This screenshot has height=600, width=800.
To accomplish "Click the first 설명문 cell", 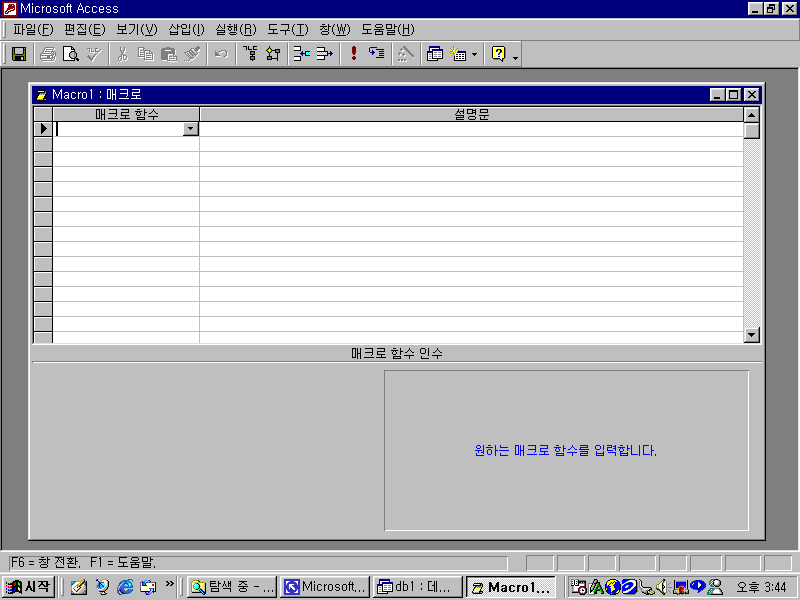I will coord(470,129).
